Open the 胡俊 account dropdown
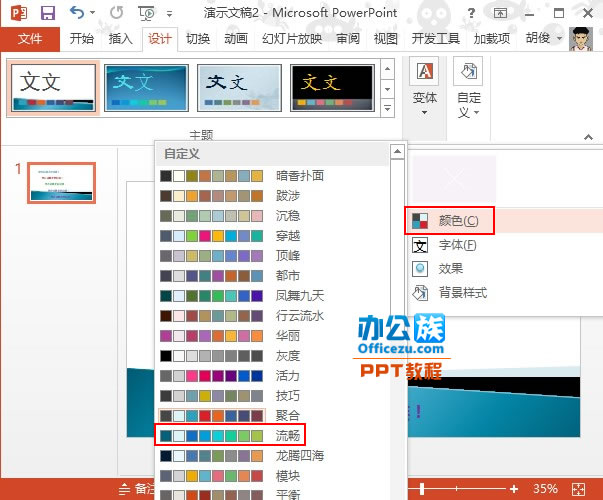The image size is (603, 500). click(544, 38)
